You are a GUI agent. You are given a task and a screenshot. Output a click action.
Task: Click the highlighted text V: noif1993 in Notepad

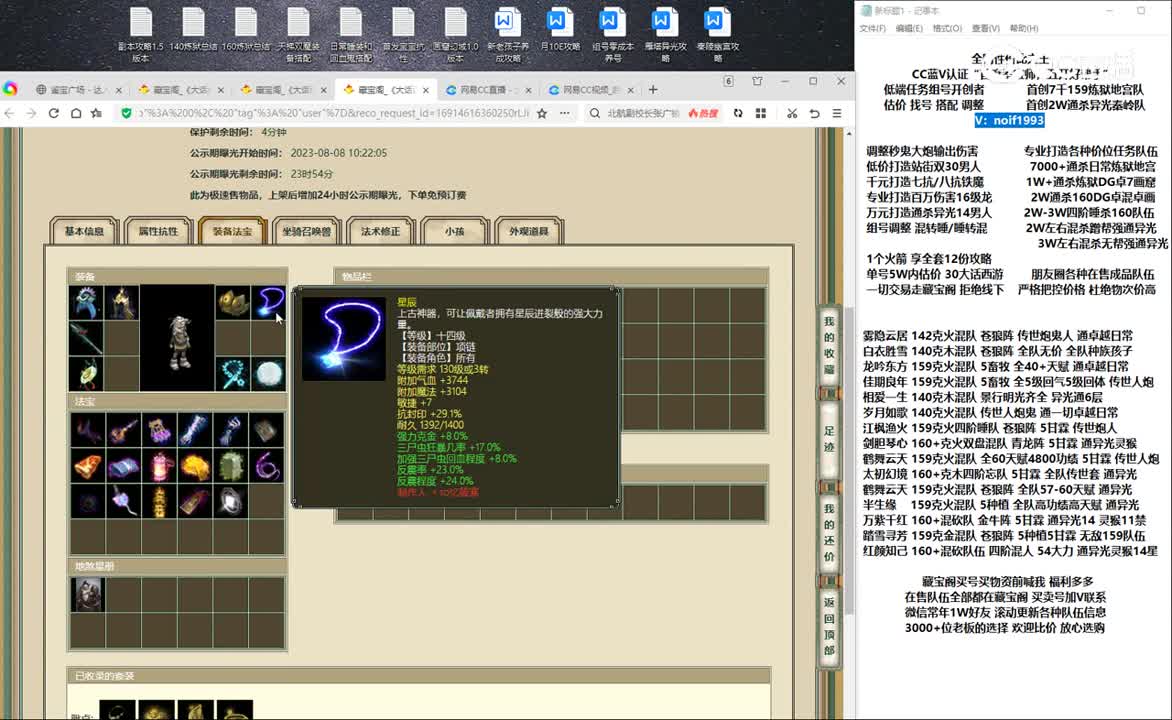point(1009,120)
